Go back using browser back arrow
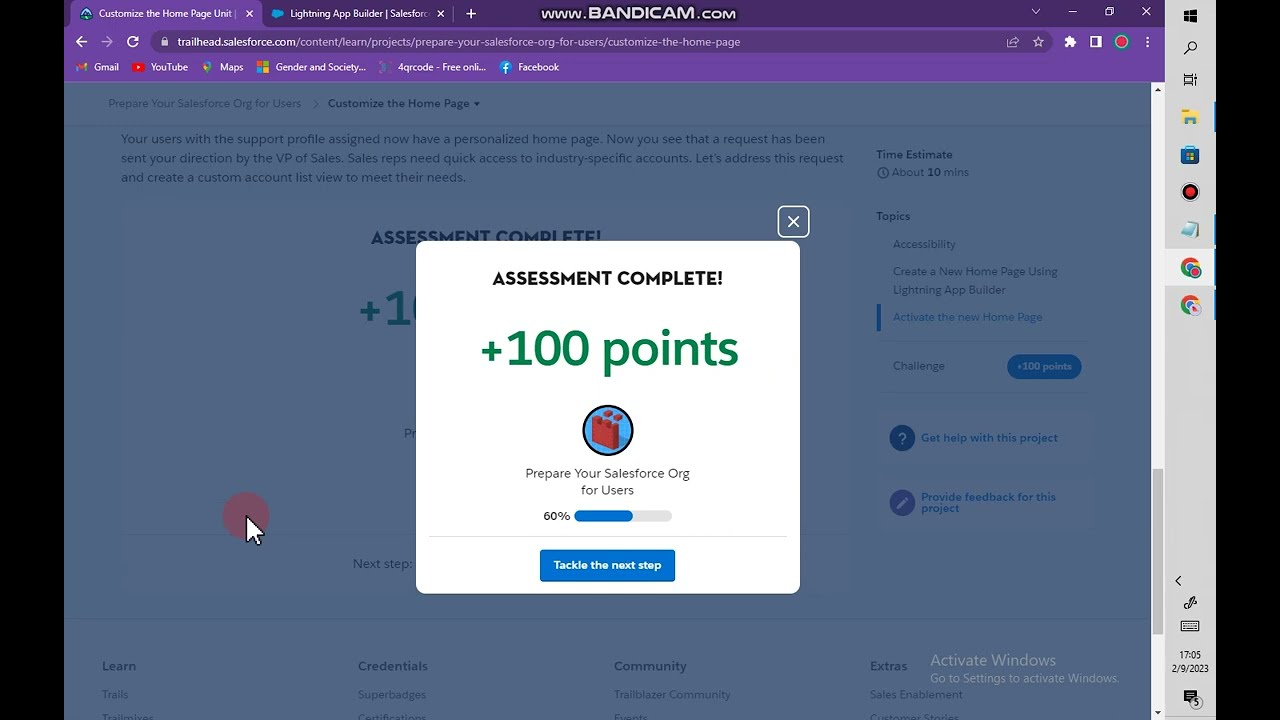1280x720 pixels. (82, 42)
